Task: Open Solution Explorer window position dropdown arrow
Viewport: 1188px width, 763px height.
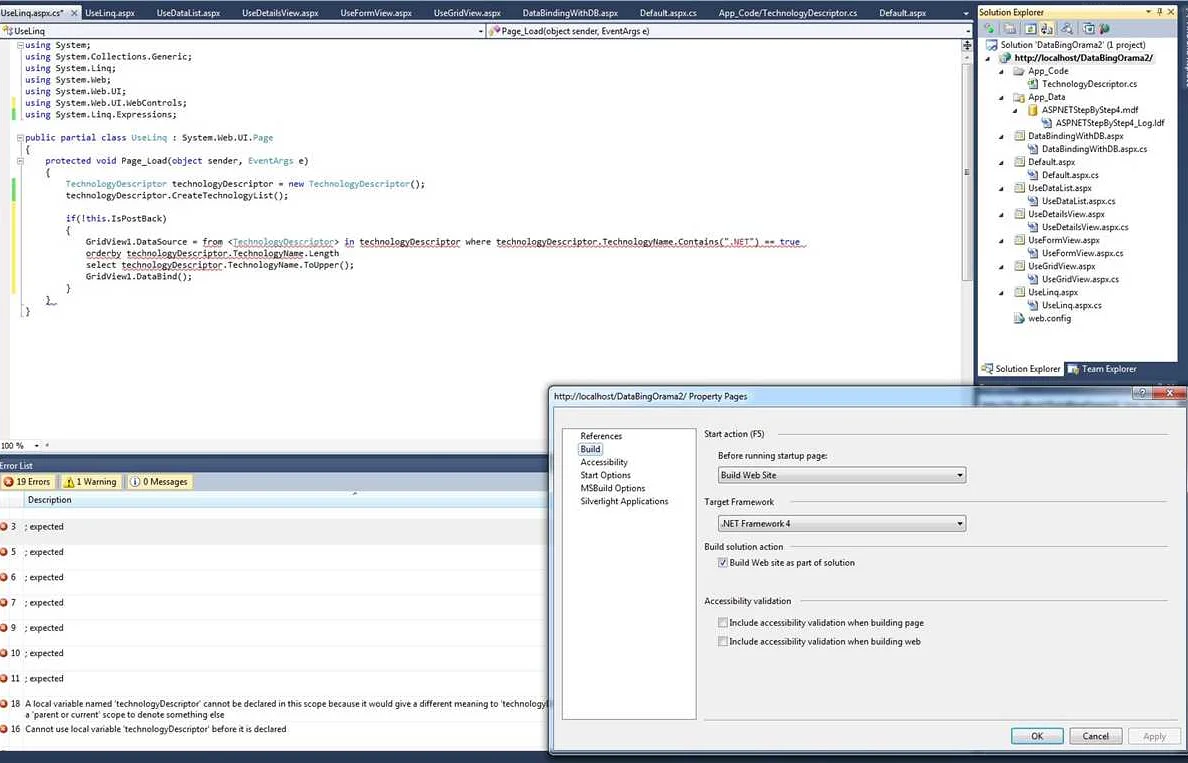Action: click(1148, 12)
